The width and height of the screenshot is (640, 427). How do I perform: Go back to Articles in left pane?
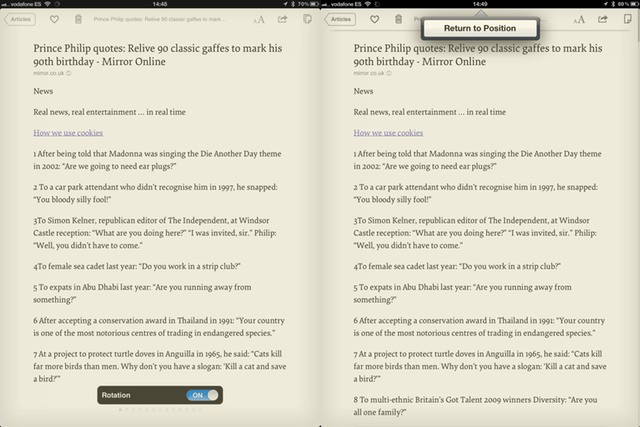pos(20,19)
